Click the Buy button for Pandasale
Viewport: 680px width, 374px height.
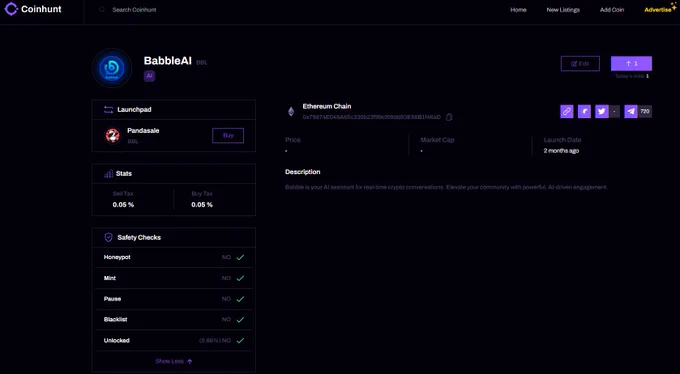pos(228,135)
